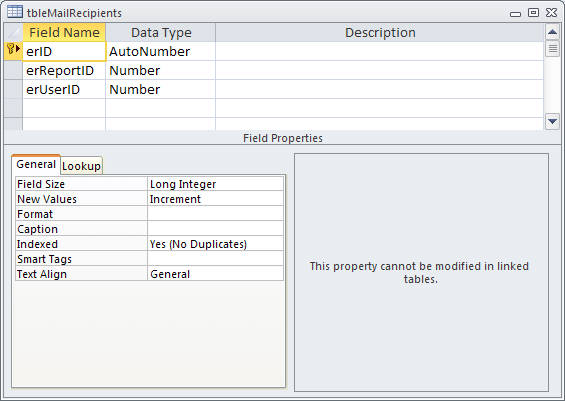Click the empty Caption property field

point(215,229)
